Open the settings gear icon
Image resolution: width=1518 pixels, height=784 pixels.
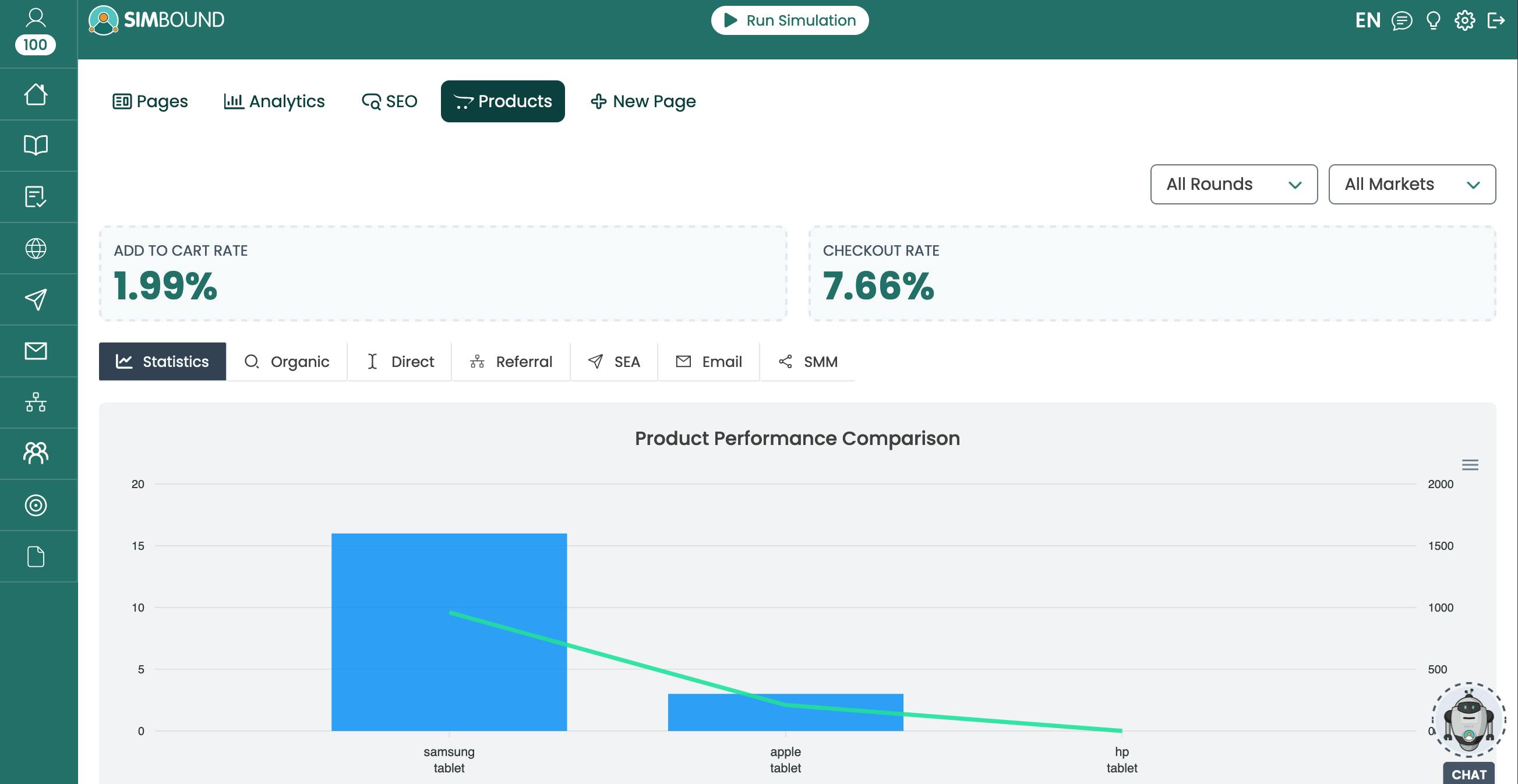click(1465, 20)
